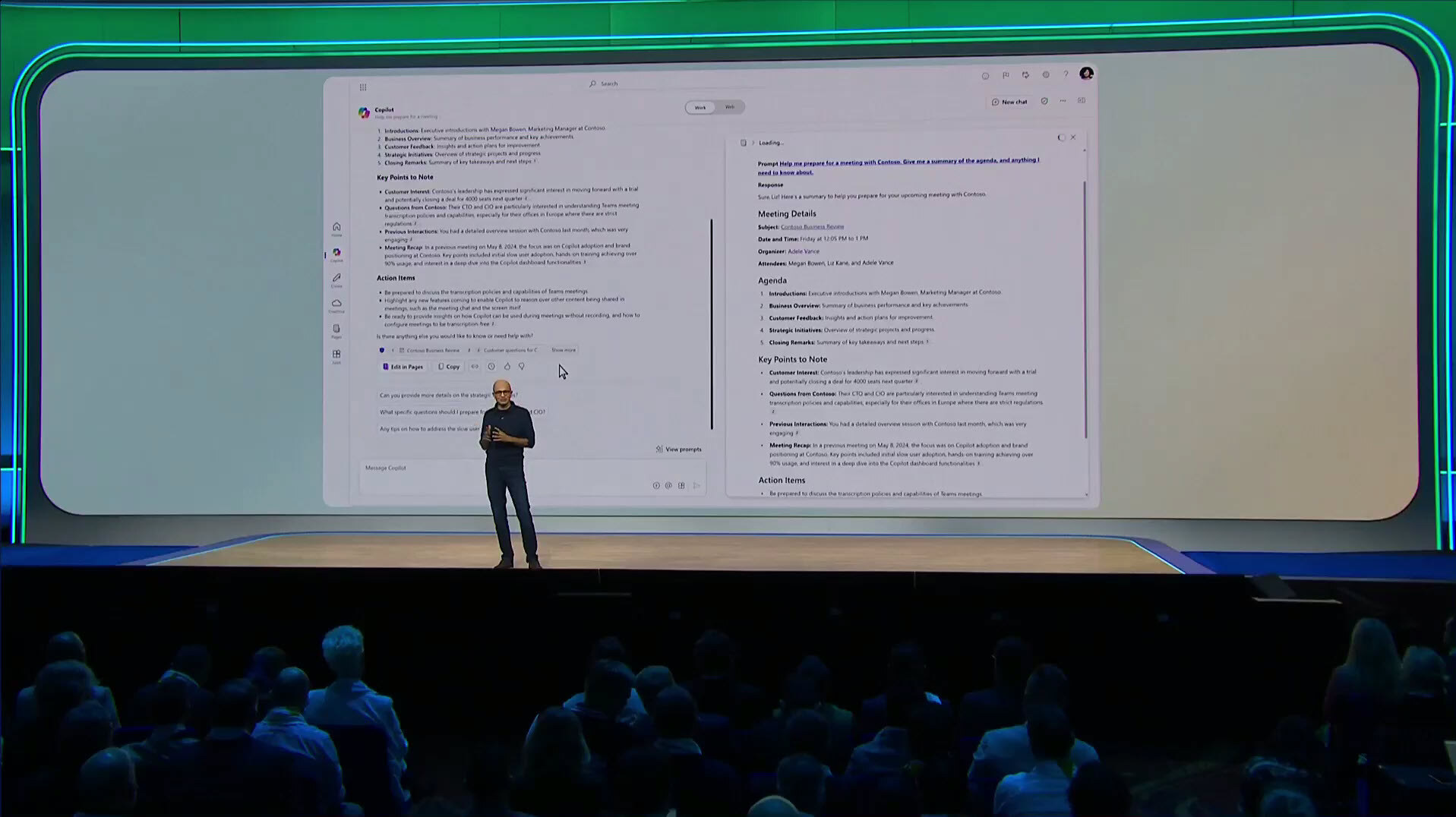Start a New chat
The width and height of the screenshot is (1456, 817).
1009,102
